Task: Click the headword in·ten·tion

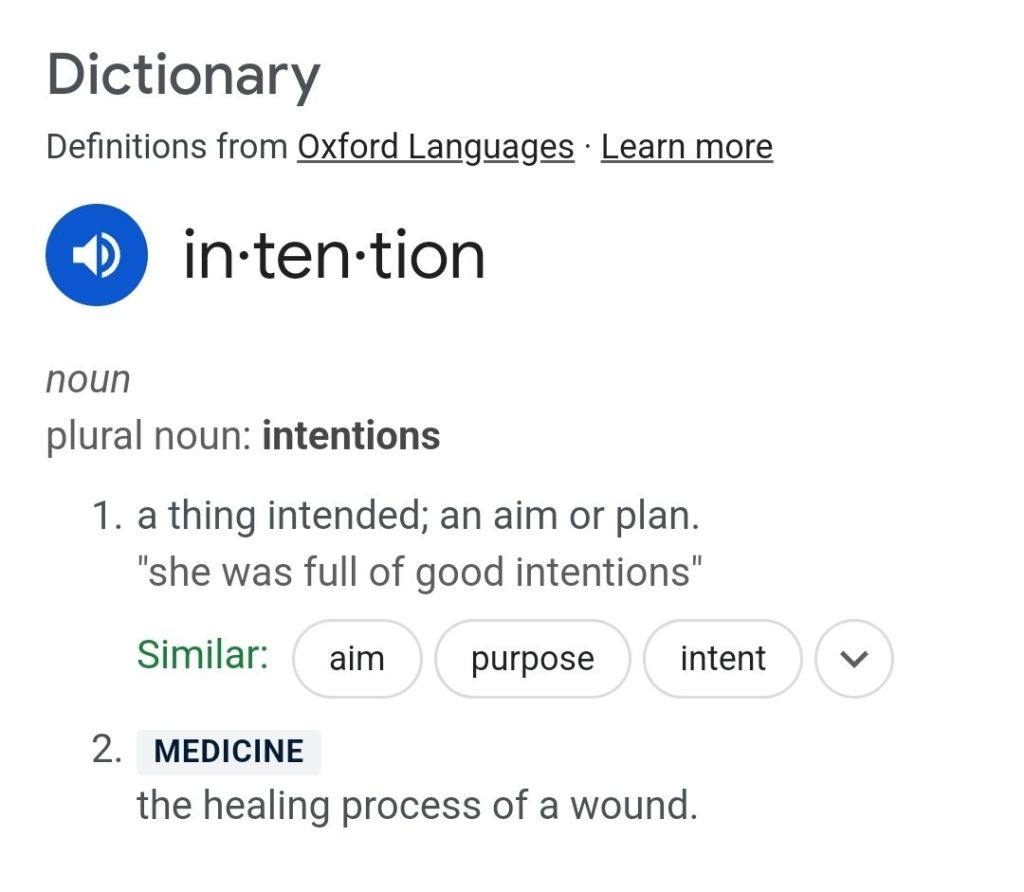Action: pyautogui.click(x=333, y=255)
